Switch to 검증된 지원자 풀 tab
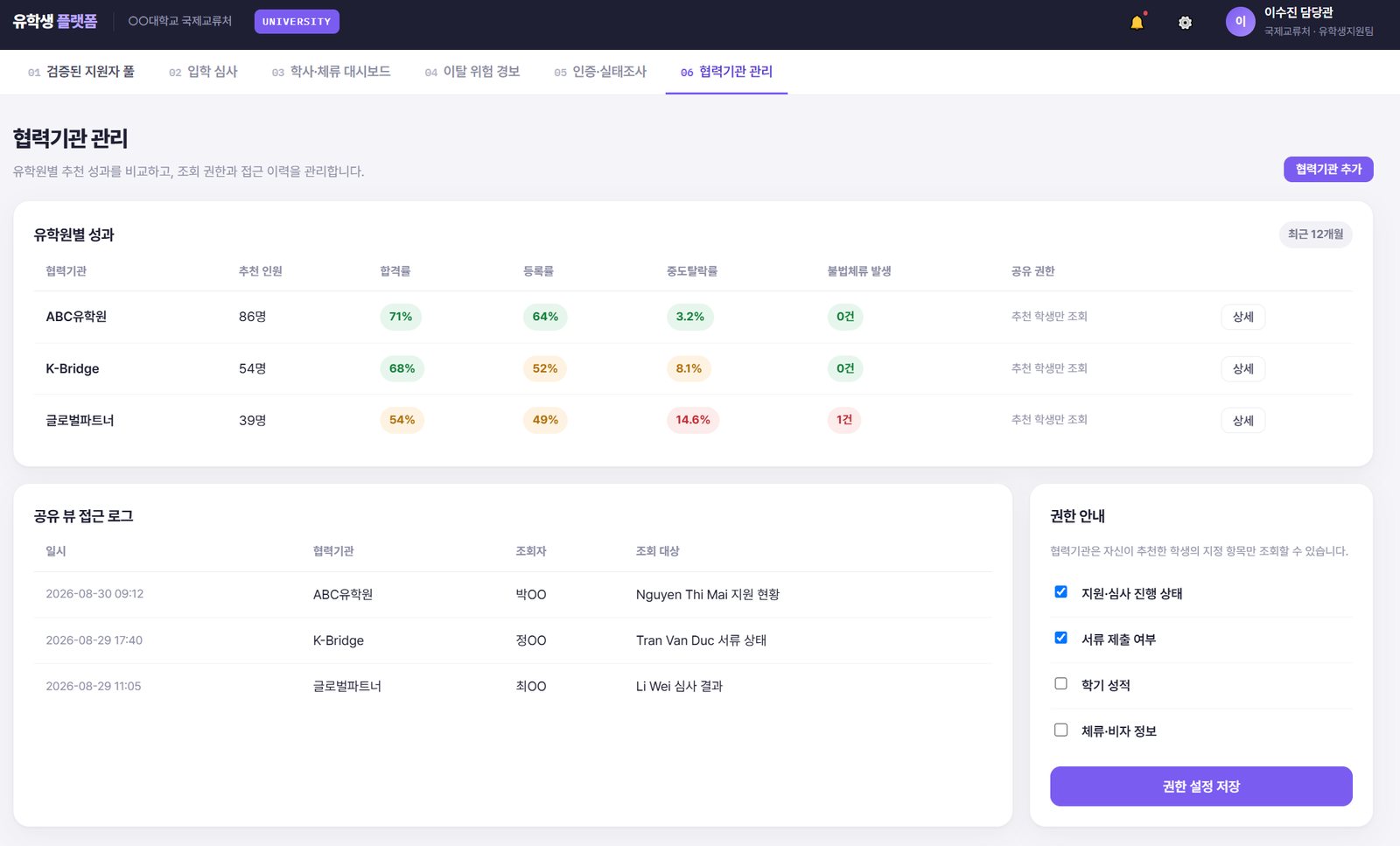Screen dimensions: 1400x846 click(x=81, y=72)
